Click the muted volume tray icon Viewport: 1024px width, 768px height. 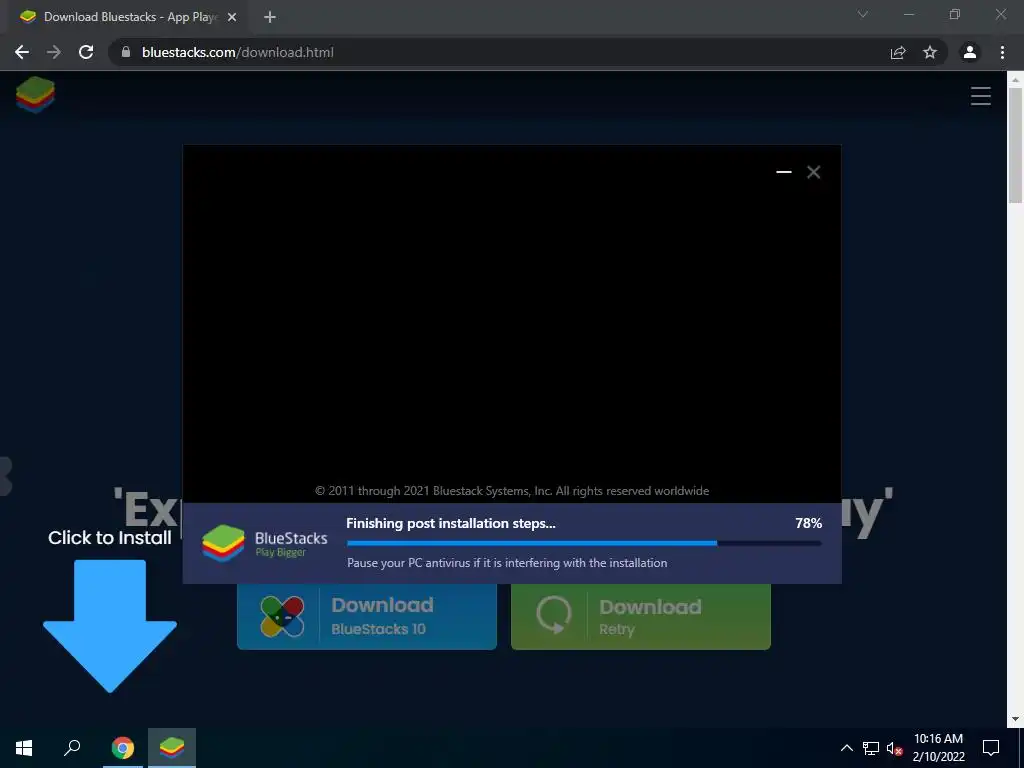[x=894, y=748]
